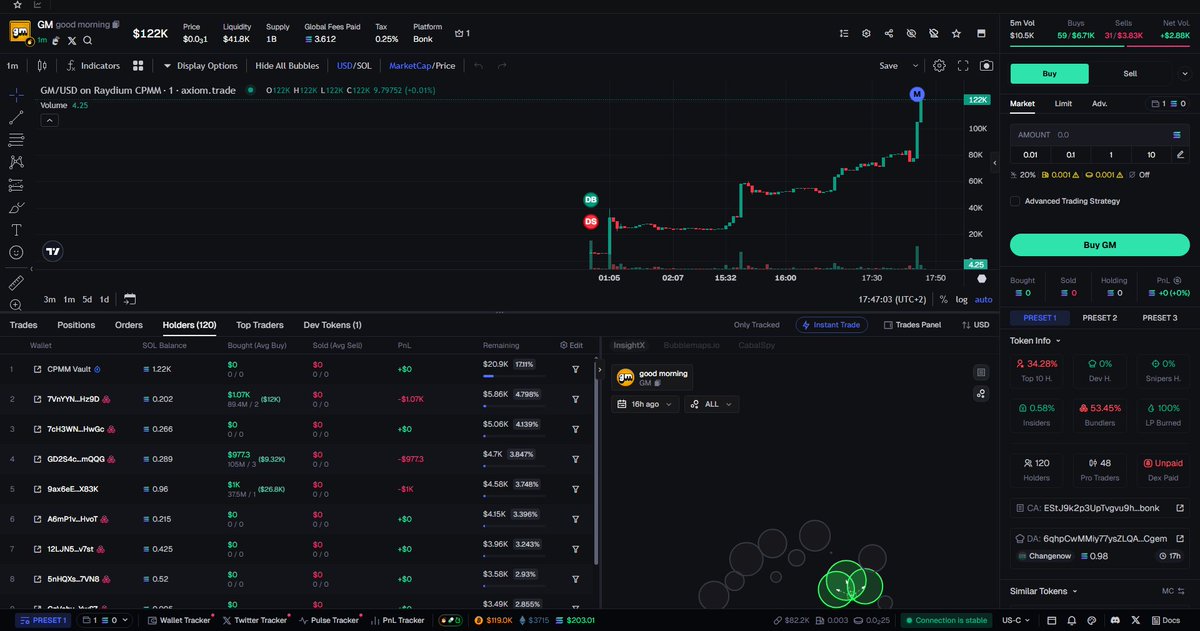Screen dimensions: 1200x631
Task: Toggle the hide token eye icon
Action: tap(911, 33)
